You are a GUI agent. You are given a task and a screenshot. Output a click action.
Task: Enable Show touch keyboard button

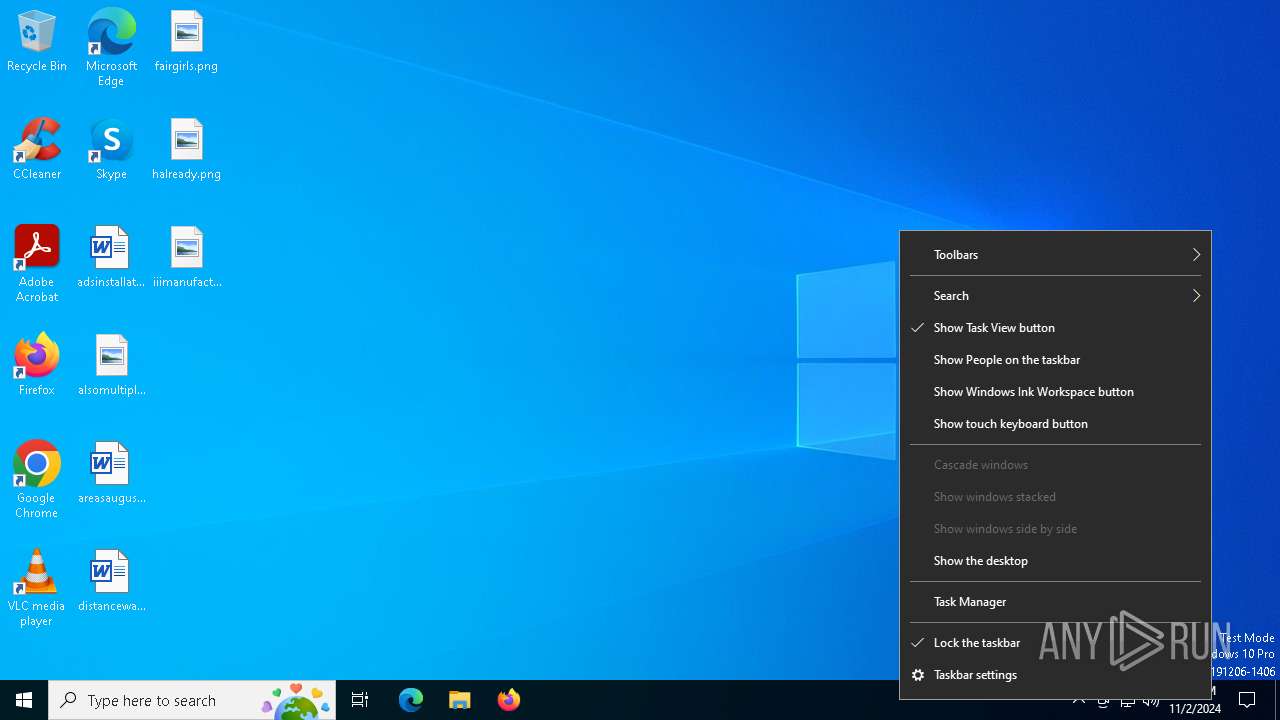1055,424
